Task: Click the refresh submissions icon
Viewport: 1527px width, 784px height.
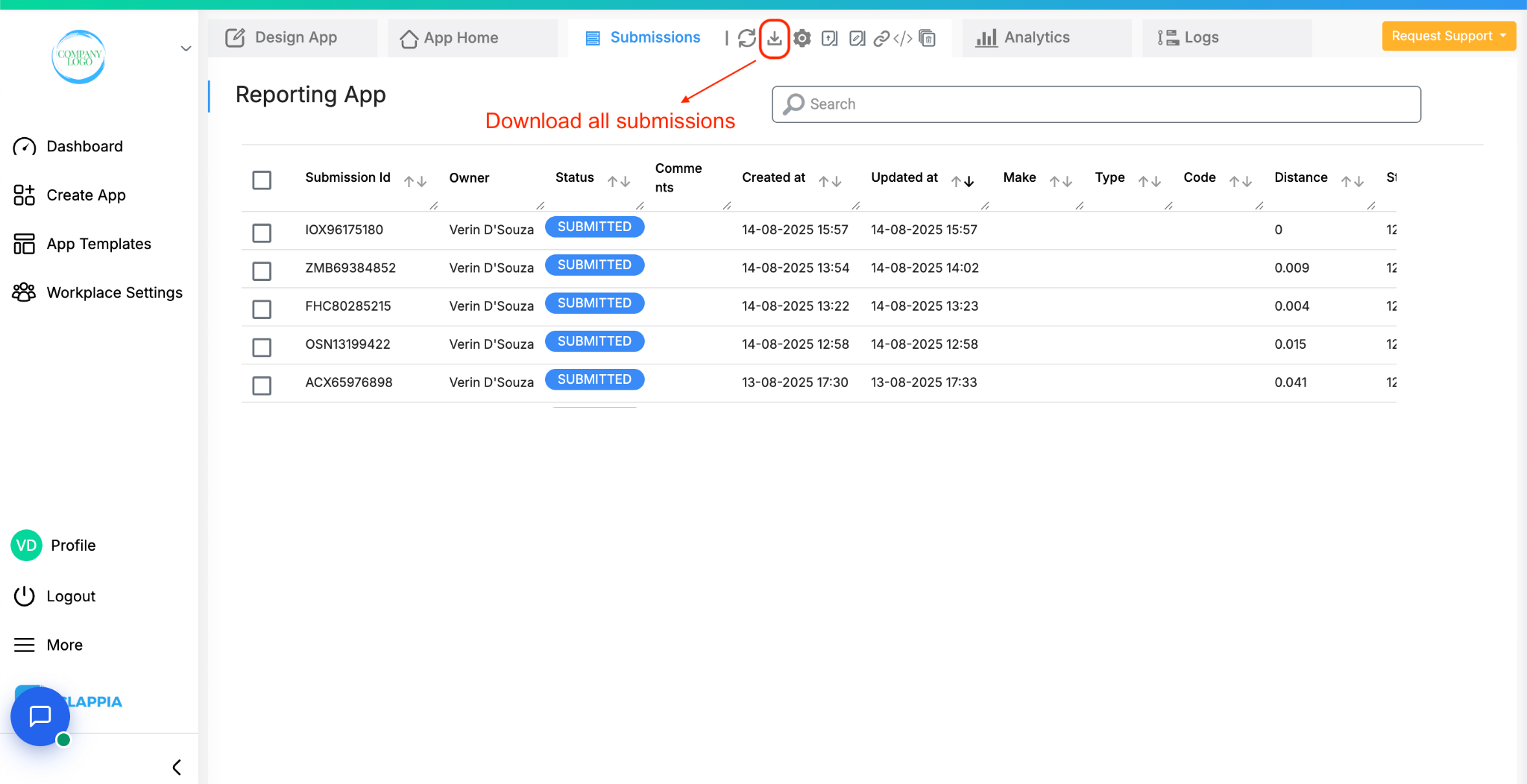Action: [746, 38]
